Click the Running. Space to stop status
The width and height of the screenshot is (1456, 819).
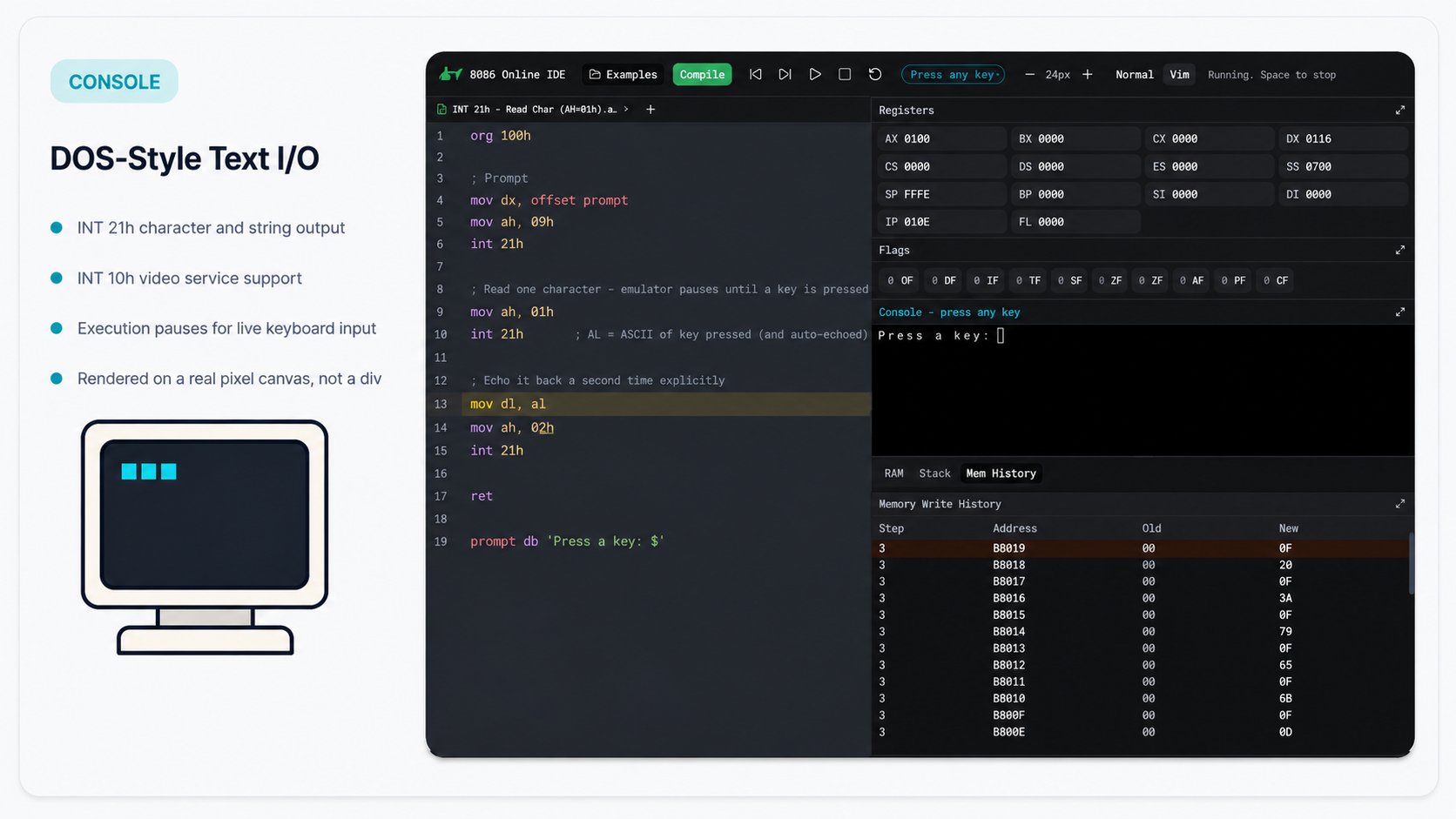point(1271,75)
